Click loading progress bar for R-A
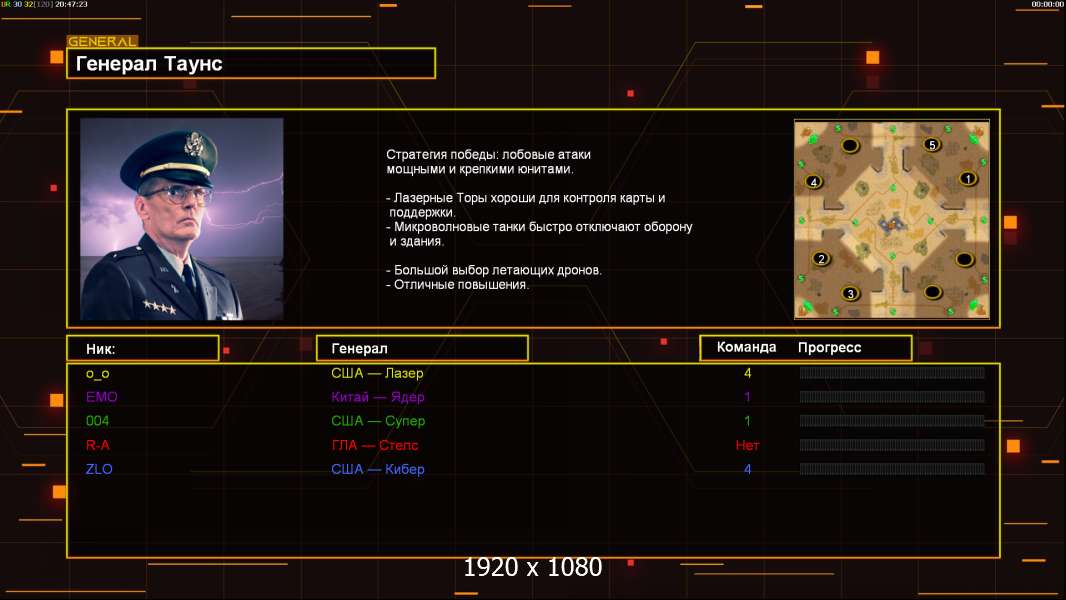1066x600 pixels. click(892, 445)
